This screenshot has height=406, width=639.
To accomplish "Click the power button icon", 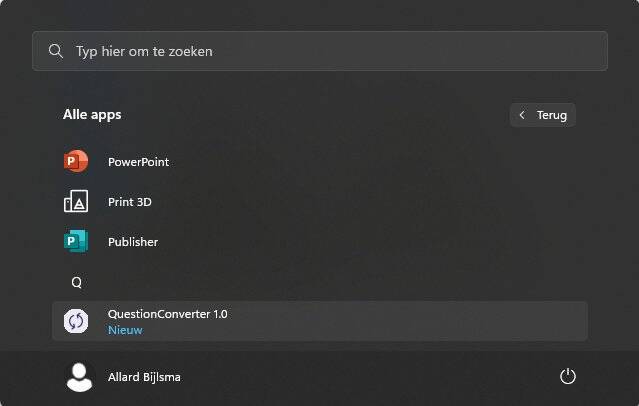I will click(568, 376).
